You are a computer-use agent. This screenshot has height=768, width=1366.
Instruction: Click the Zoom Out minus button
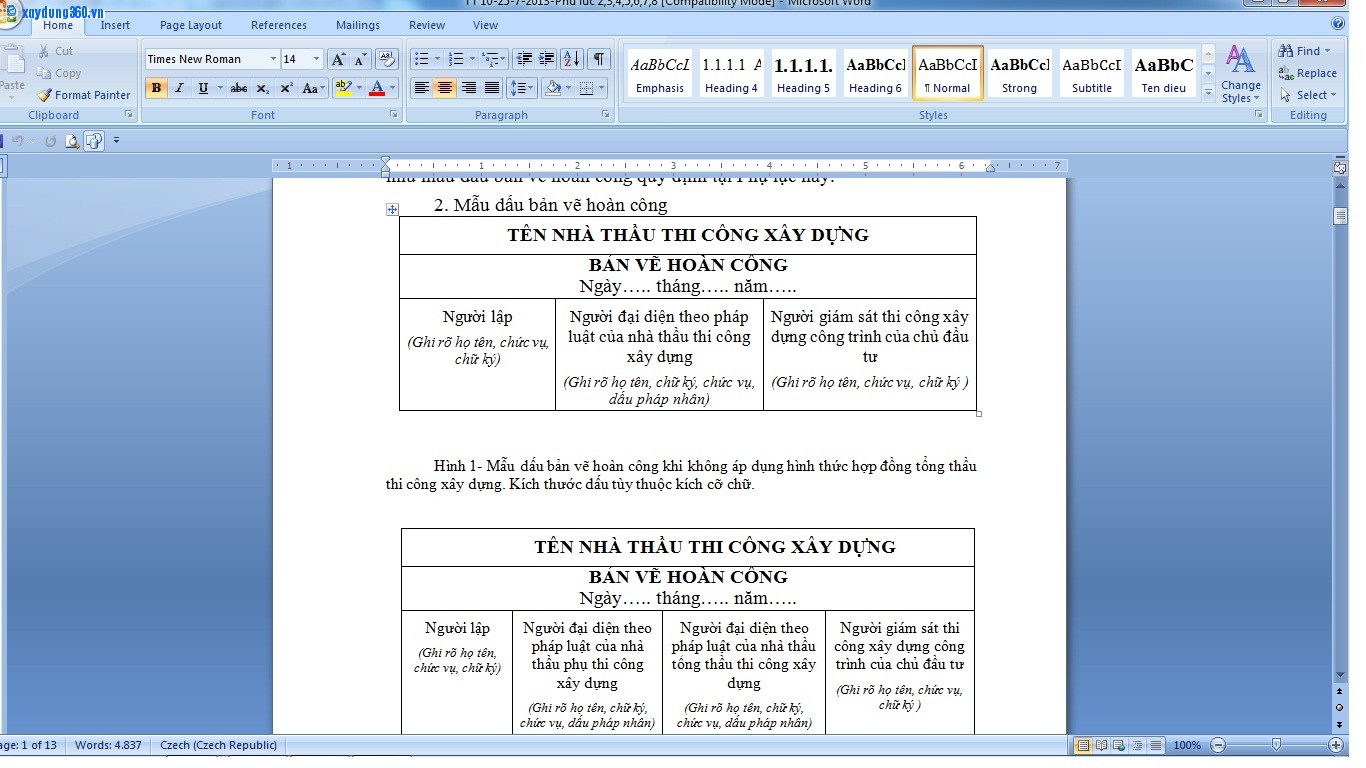[1218, 745]
